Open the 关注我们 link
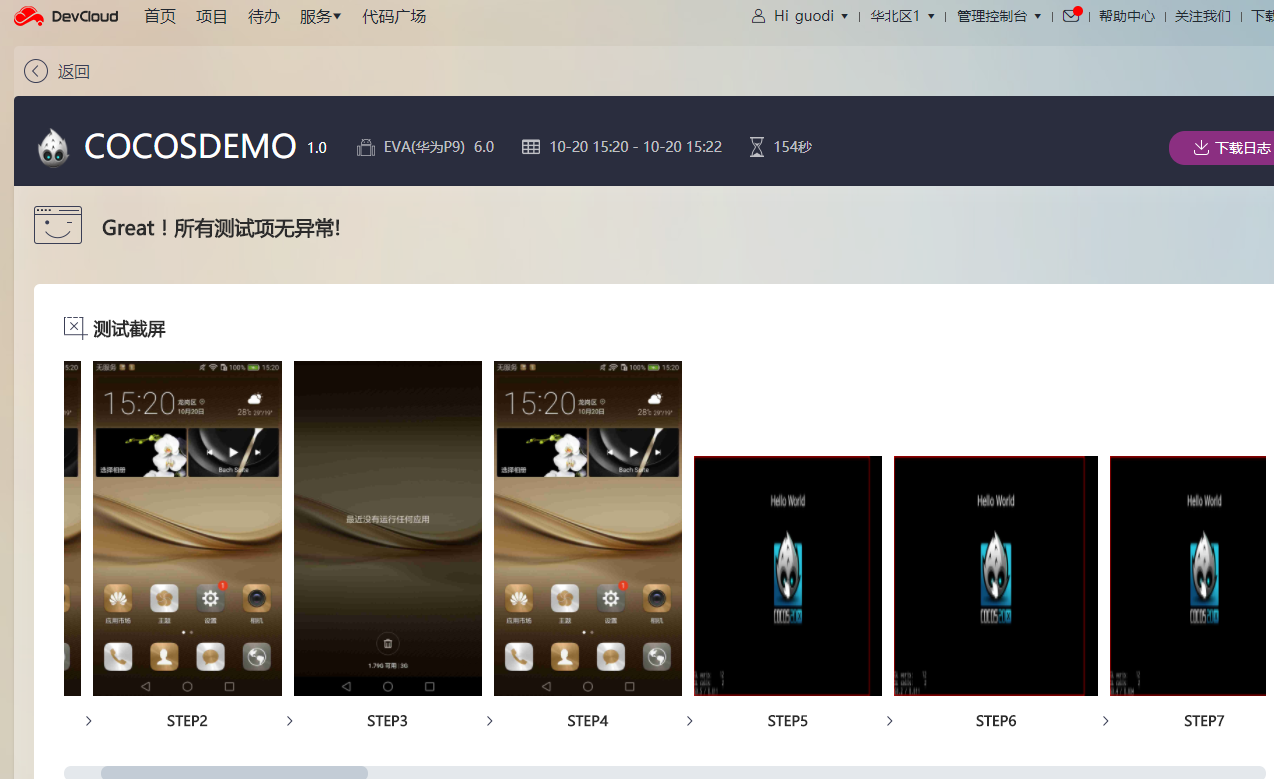Viewport: 1274px width, 779px height. (1203, 16)
